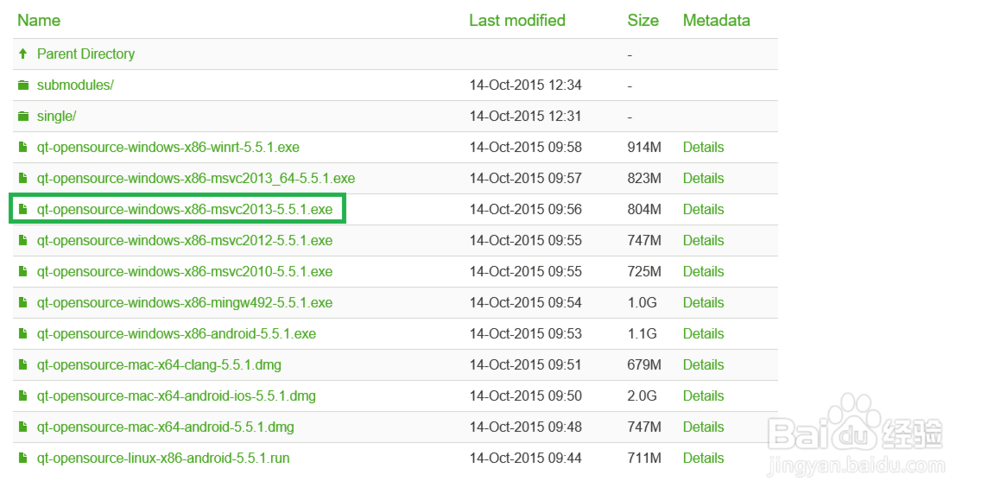Screen dimensions: 1000x500
Task: Click the date 14-Oct-2015 12:34
Action: pos(526,85)
